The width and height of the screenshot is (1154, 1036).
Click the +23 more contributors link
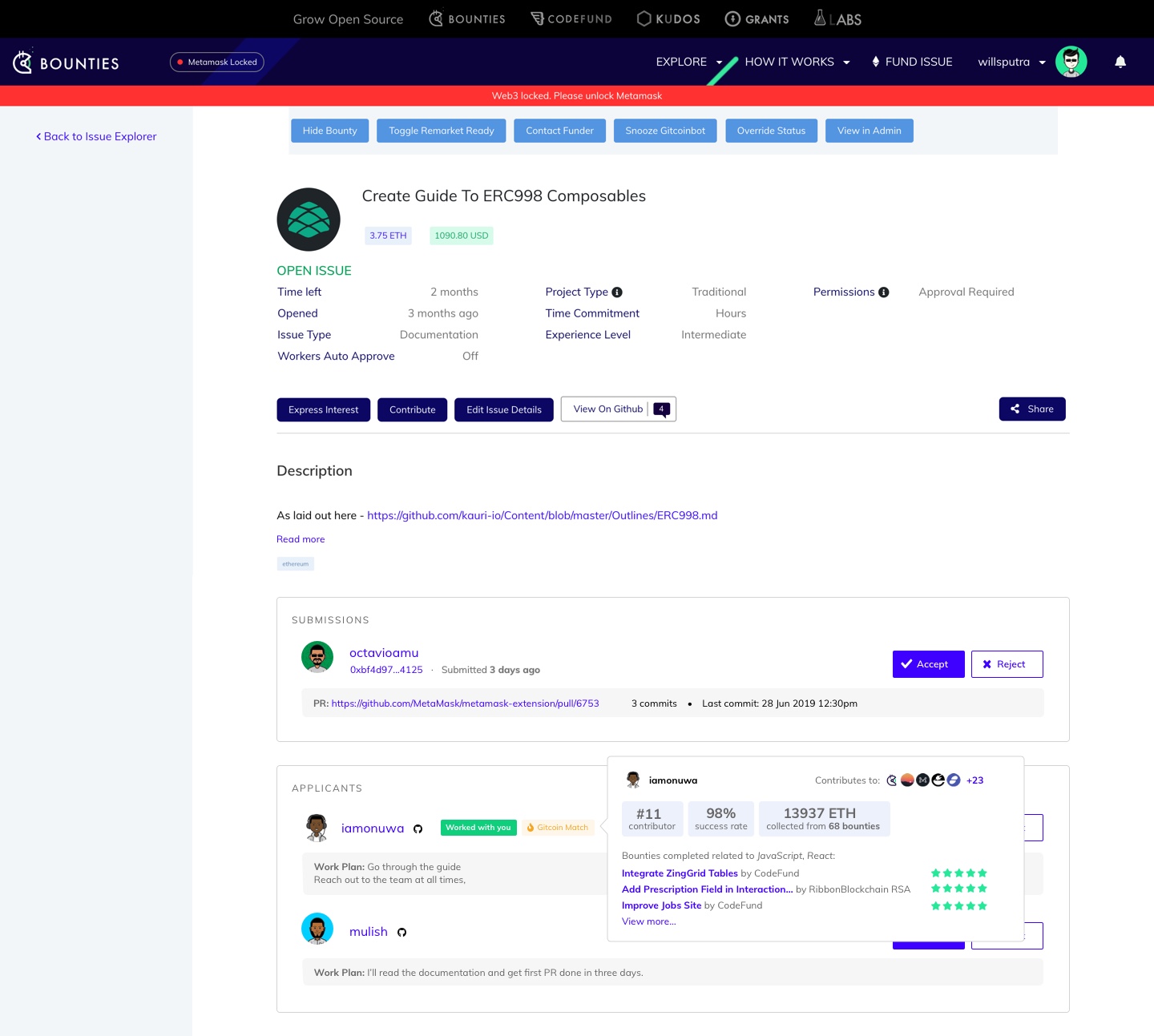click(x=974, y=780)
